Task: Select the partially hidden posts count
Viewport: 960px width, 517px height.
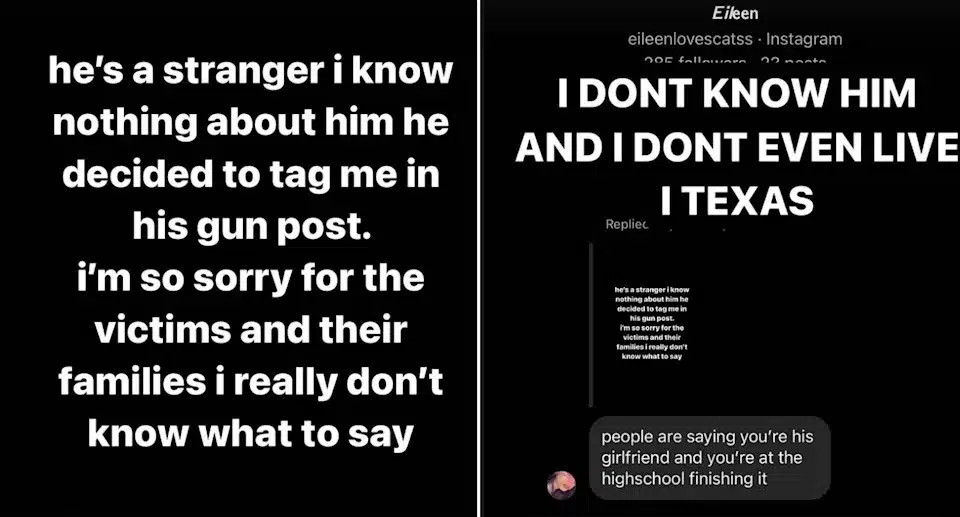Action: point(793,60)
